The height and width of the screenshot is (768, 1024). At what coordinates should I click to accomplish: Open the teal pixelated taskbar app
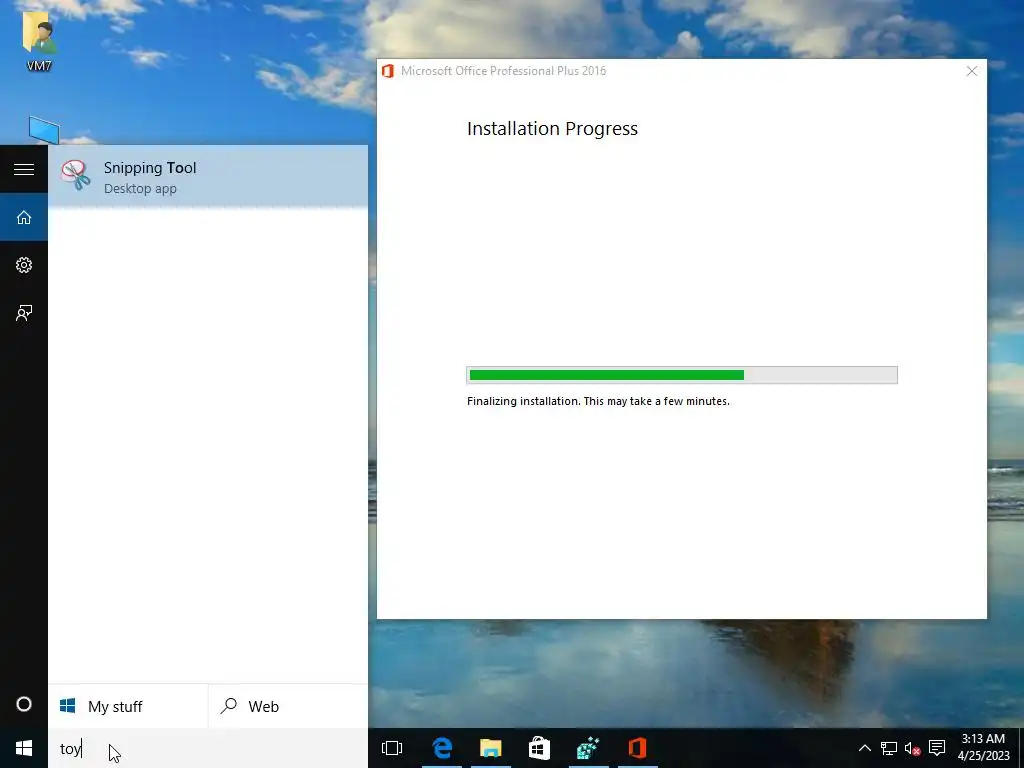click(x=588, y=748)
